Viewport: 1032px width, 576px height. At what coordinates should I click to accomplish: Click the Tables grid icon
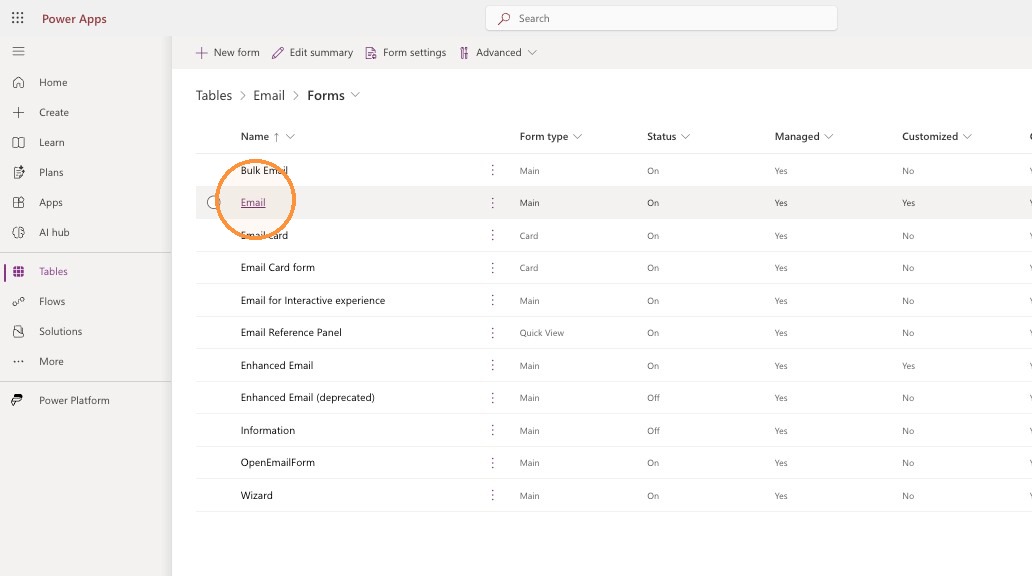pos(18,271)
